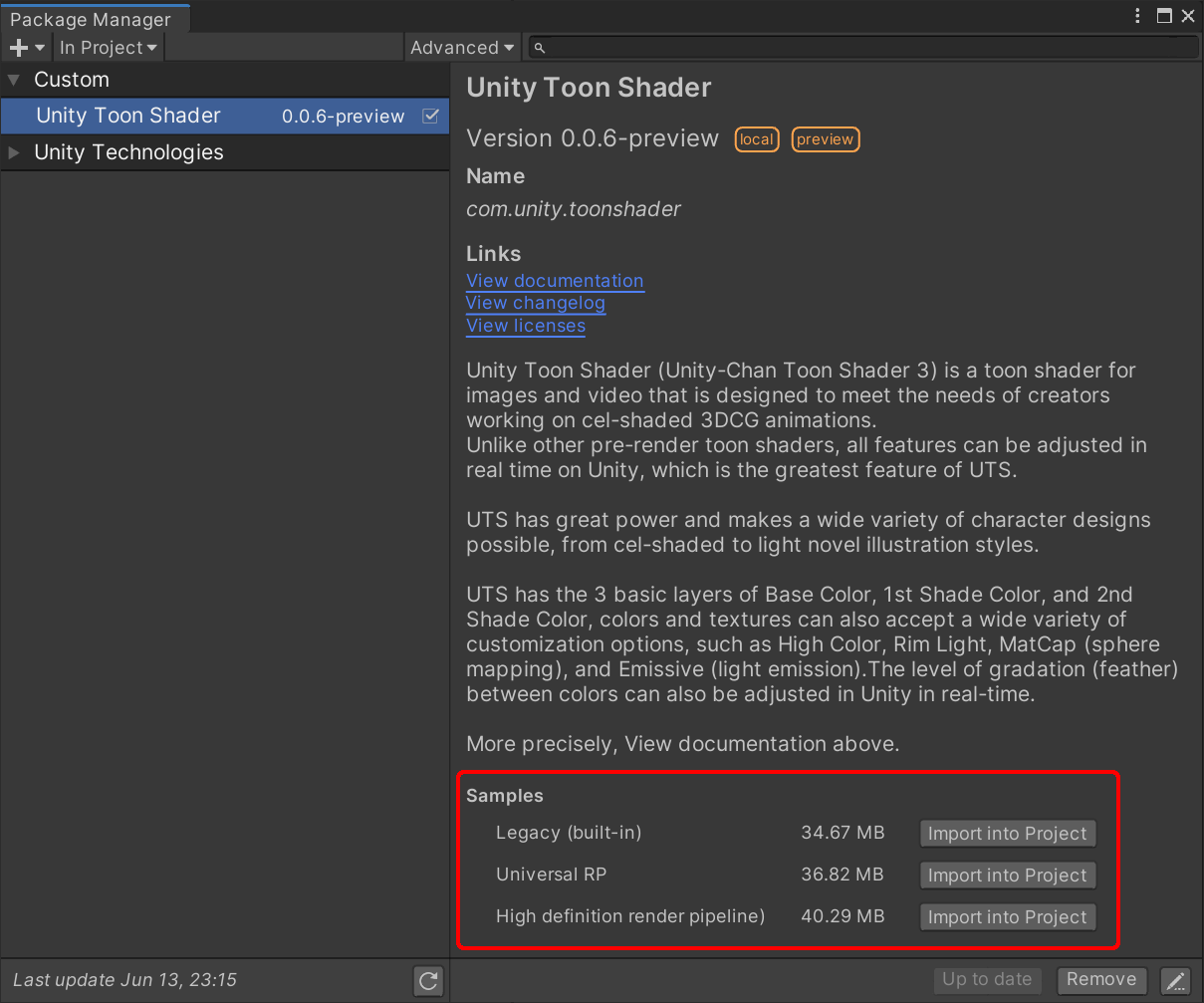Expand the Unity Technologies group

click(x=14, y=152)
